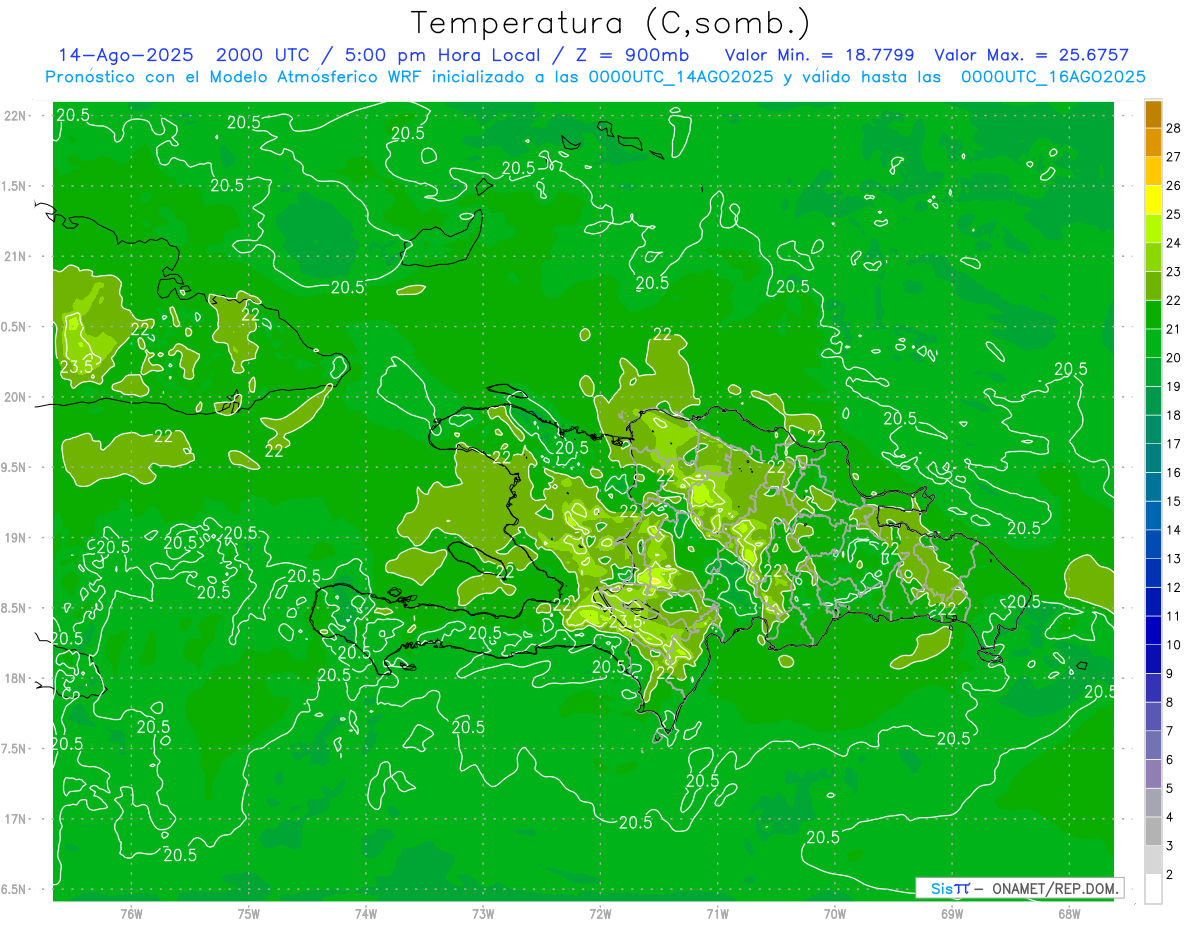Click the color bar value '26'
Viewport: 1200px width, 927px height.
coord(1174,186)
